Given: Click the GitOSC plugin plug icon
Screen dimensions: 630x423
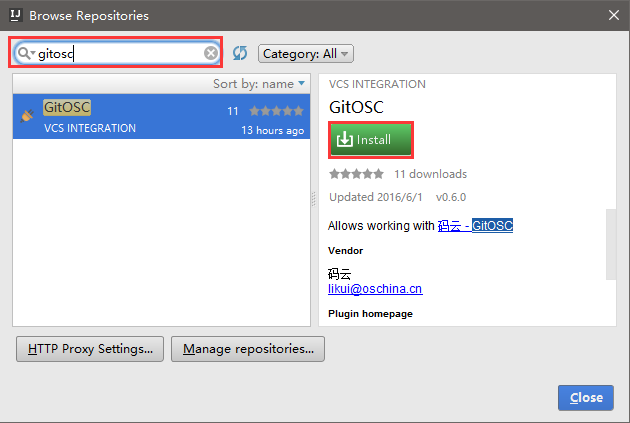Looking at the screenshot, I should tap(27, 116).
